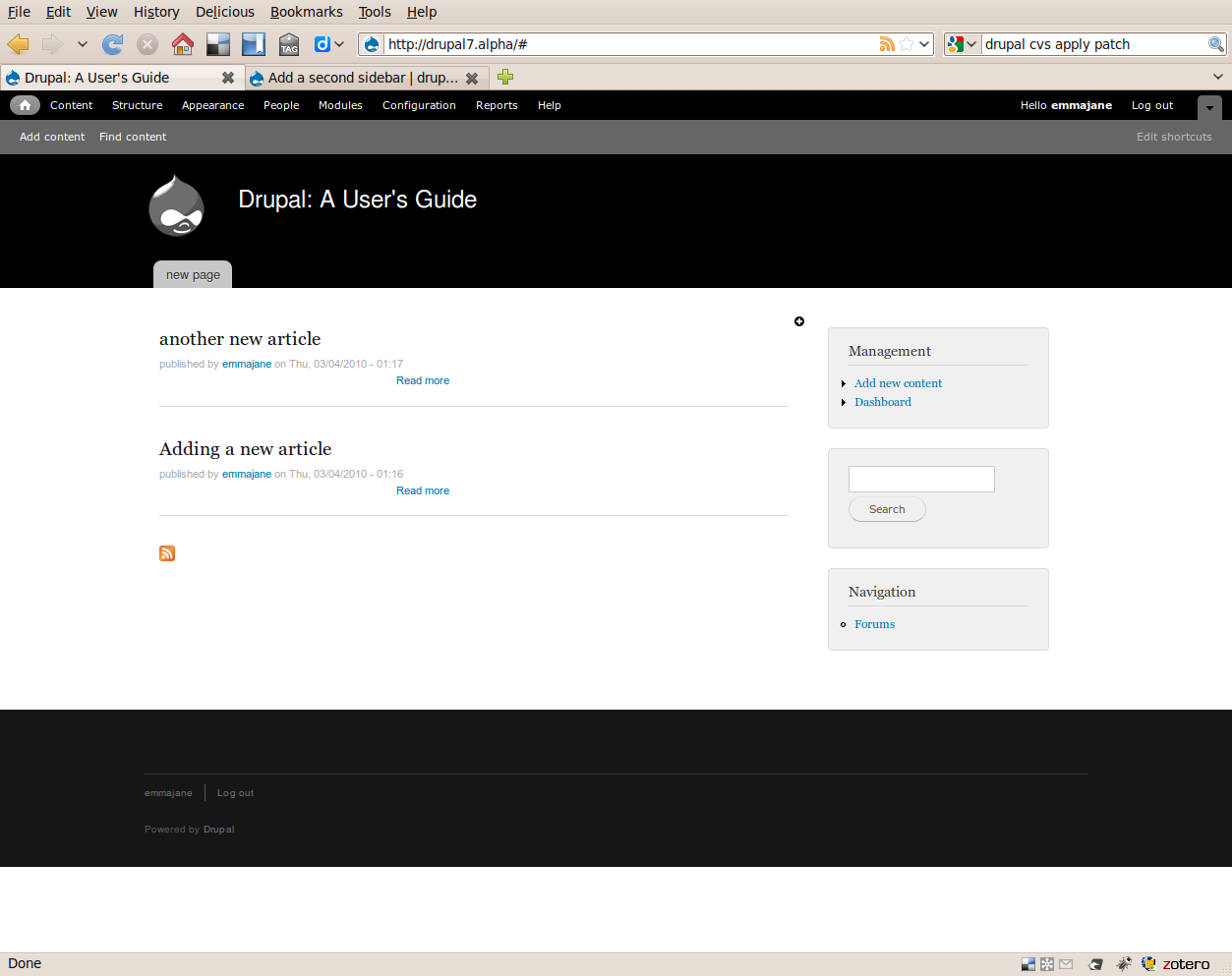The image size is (1232, 976).
Task: Expand the back-button history chevron
Action: (x=83, y=43)
